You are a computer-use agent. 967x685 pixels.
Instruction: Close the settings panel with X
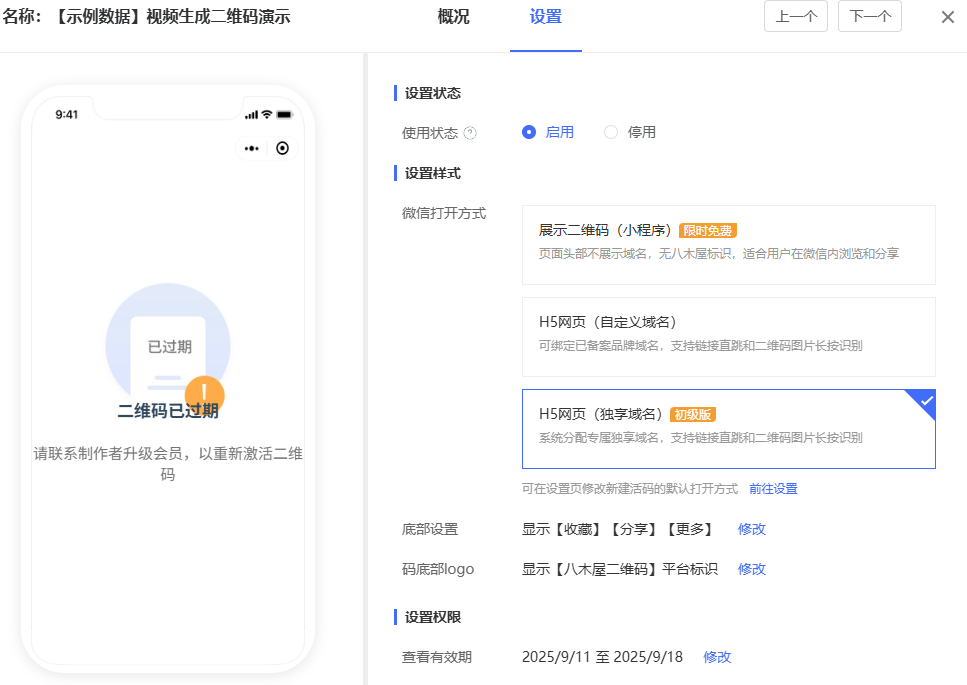click(947, 17)
